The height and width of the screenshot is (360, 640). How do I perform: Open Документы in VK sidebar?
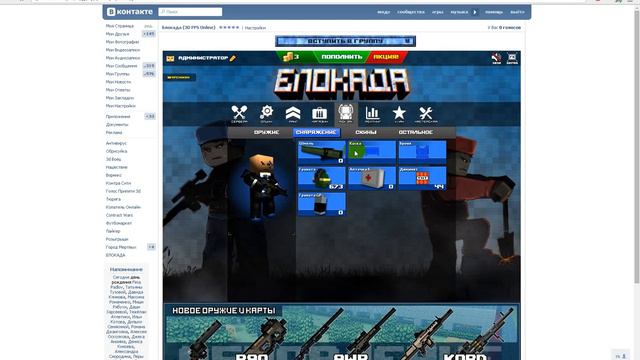click(x=117, y=124)
